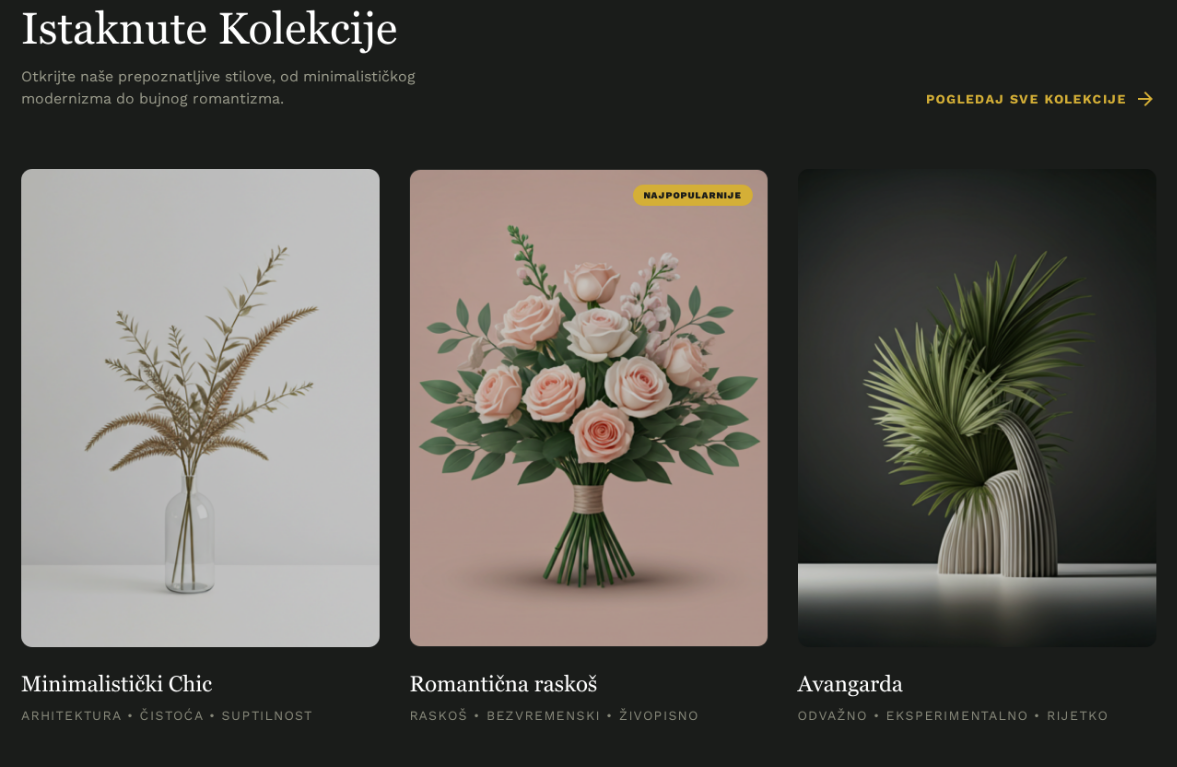The image size is (1177, 767).
Task: Select the Raskoš tag
Action: [438, 716]
